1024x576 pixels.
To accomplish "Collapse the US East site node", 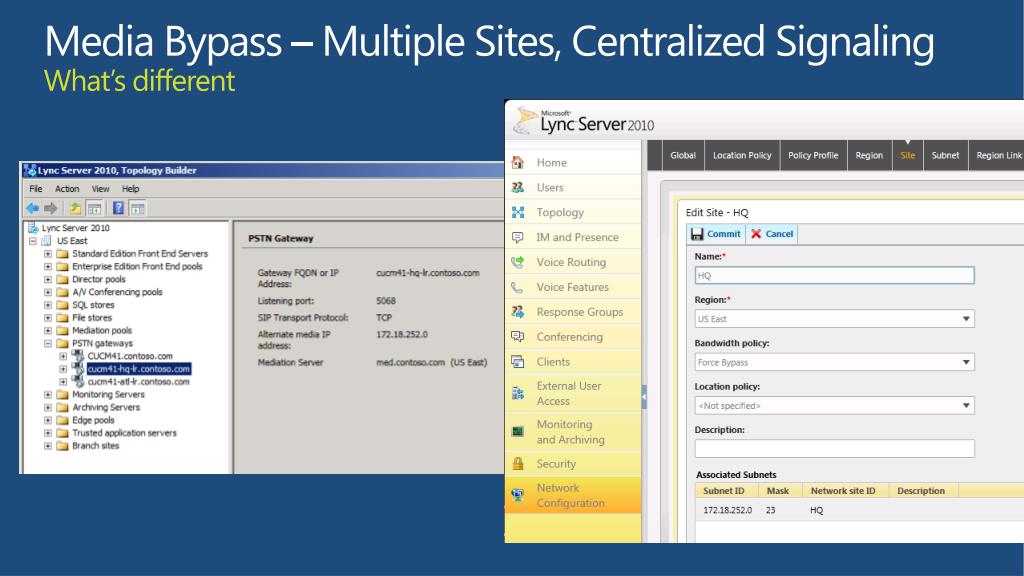I will click(32, 241).
